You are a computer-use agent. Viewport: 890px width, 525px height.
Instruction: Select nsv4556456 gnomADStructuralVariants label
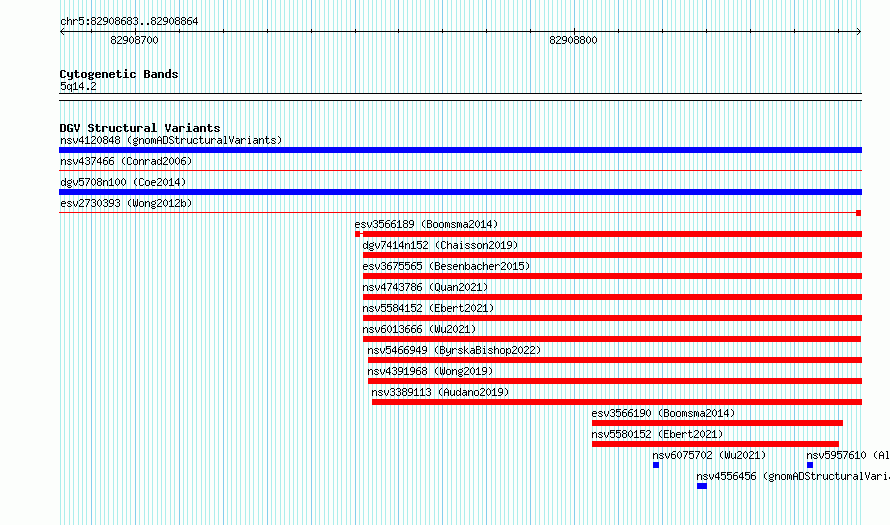click(793, 476)
